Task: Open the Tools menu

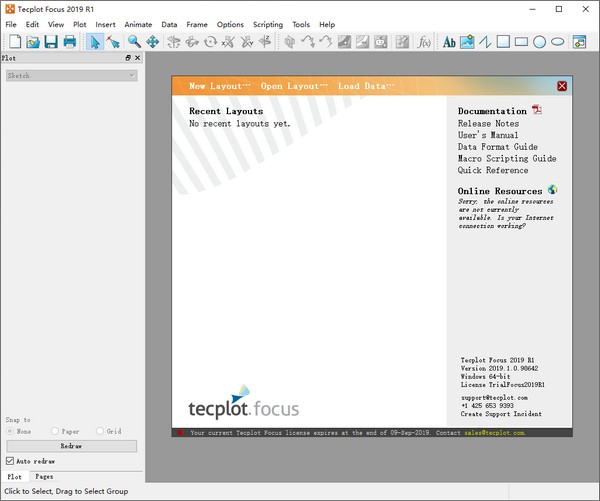Action: tap(301, 24)
